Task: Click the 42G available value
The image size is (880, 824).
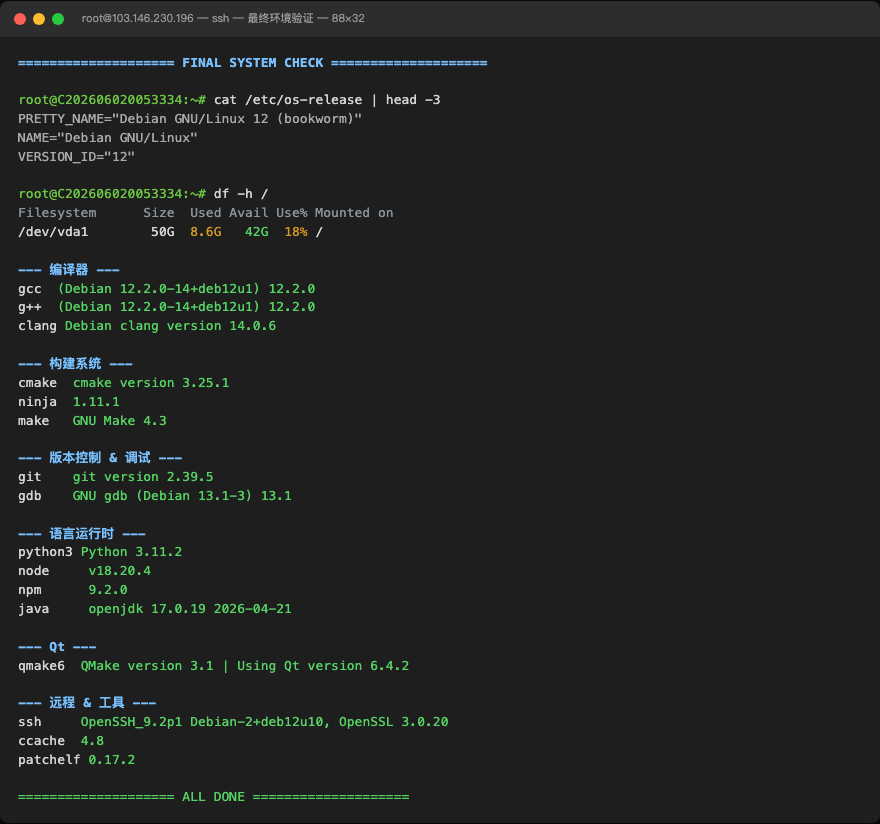Action: click(256, 232)
